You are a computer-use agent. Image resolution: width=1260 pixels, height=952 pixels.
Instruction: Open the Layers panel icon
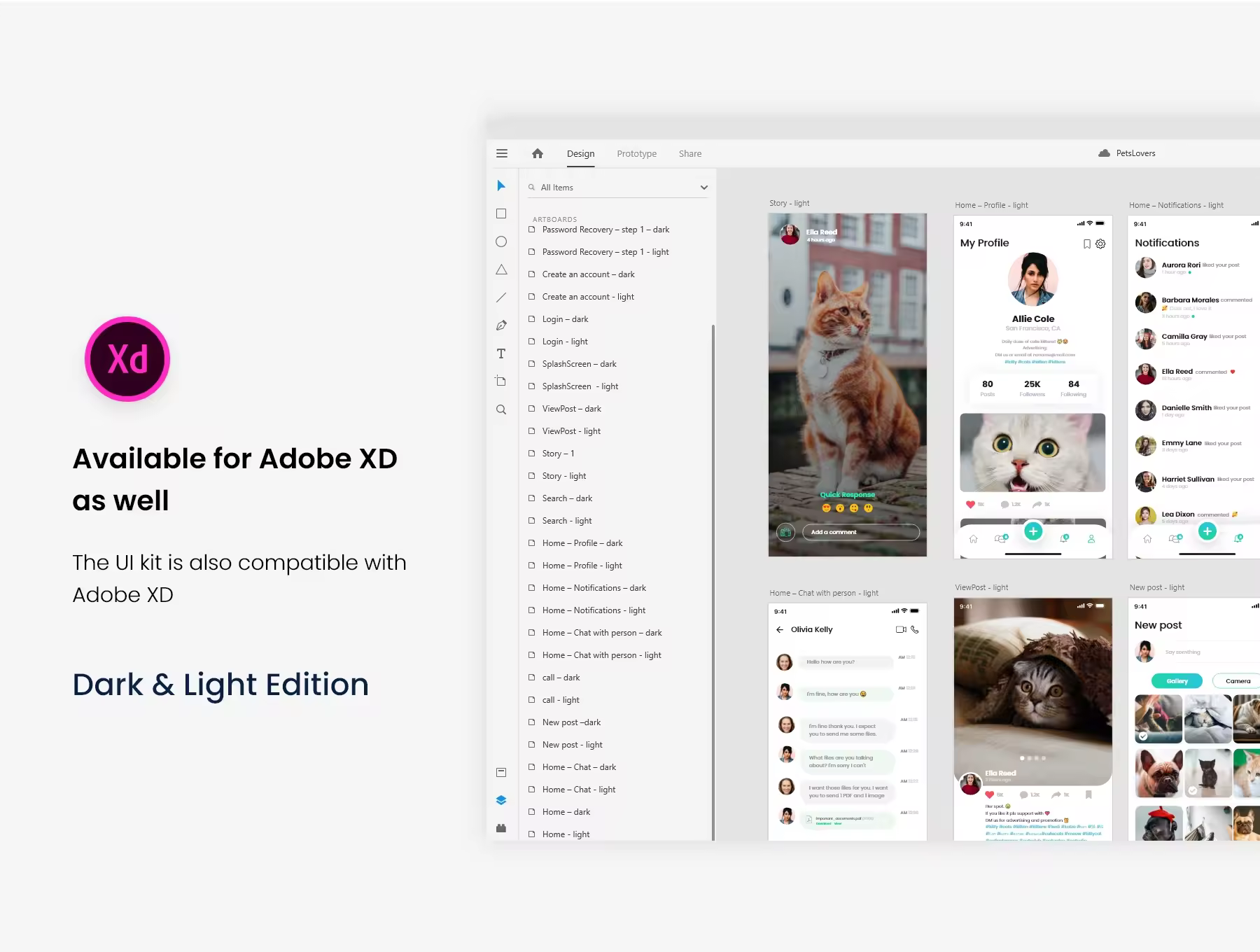click(x=501, y=800)
